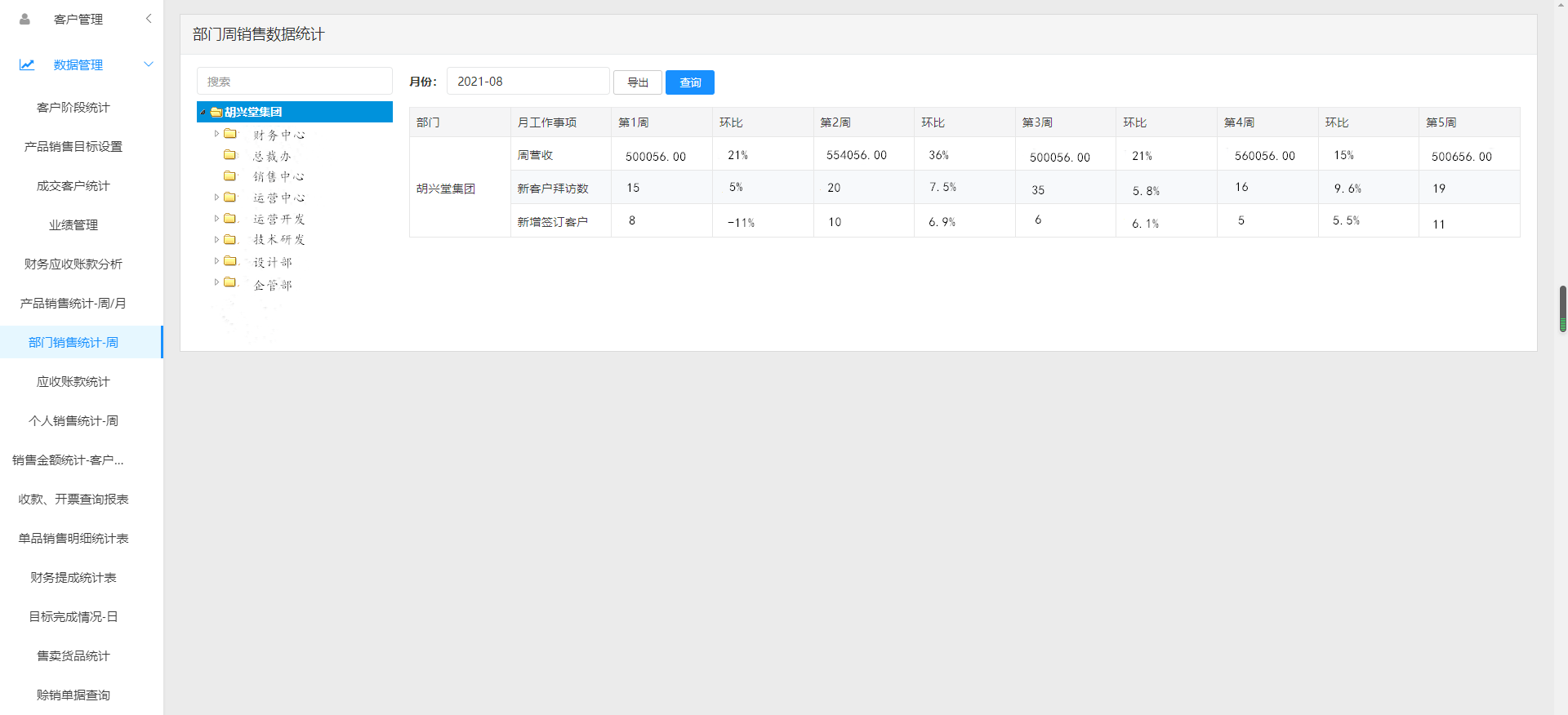Click the 月份 date field 2021-08

tap(528, 82)
